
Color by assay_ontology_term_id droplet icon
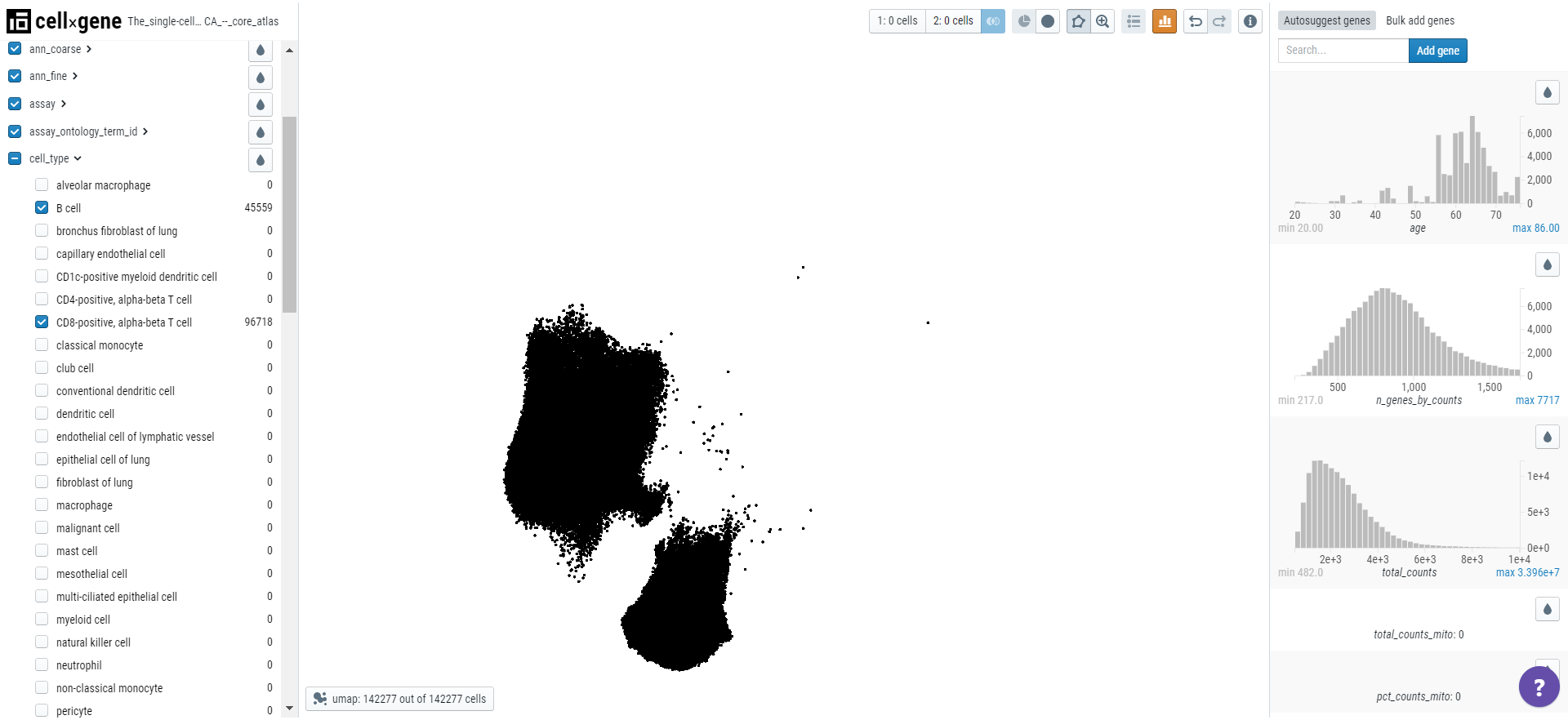tap(261, 132)
